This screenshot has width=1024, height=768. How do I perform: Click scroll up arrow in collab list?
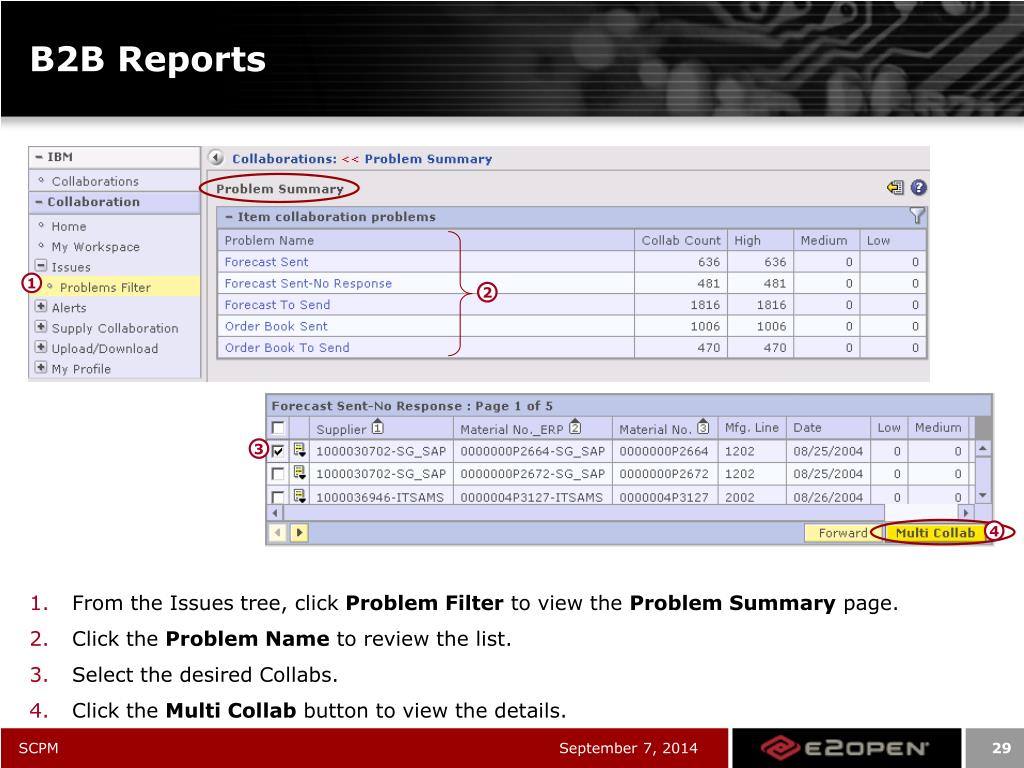click(983, 449)
